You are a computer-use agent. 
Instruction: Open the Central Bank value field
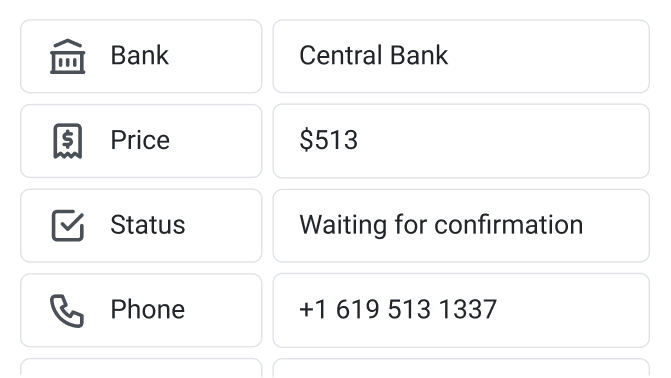(x=461, y=56)
